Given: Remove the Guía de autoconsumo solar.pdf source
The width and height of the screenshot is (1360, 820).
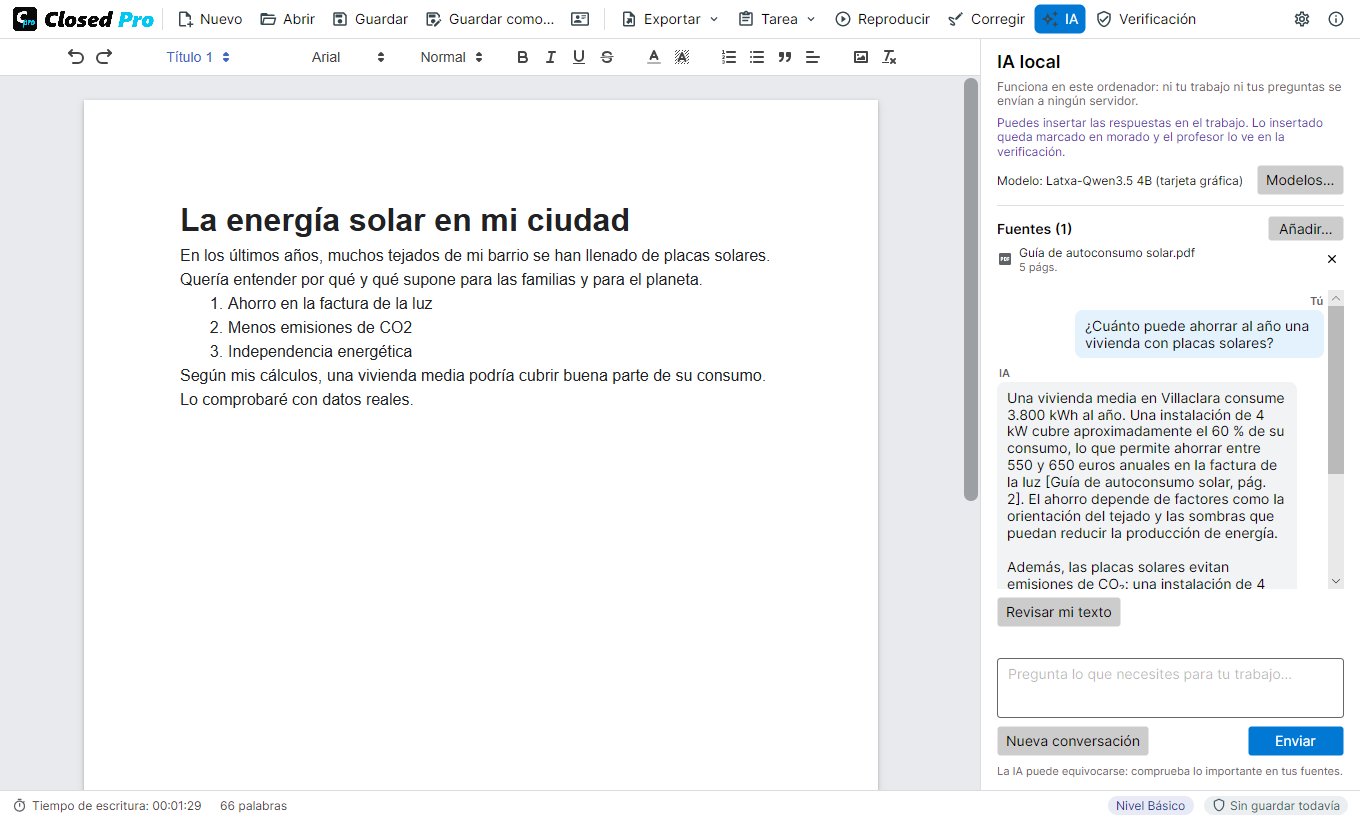Looking at the screenshot, I should 1331,259.
